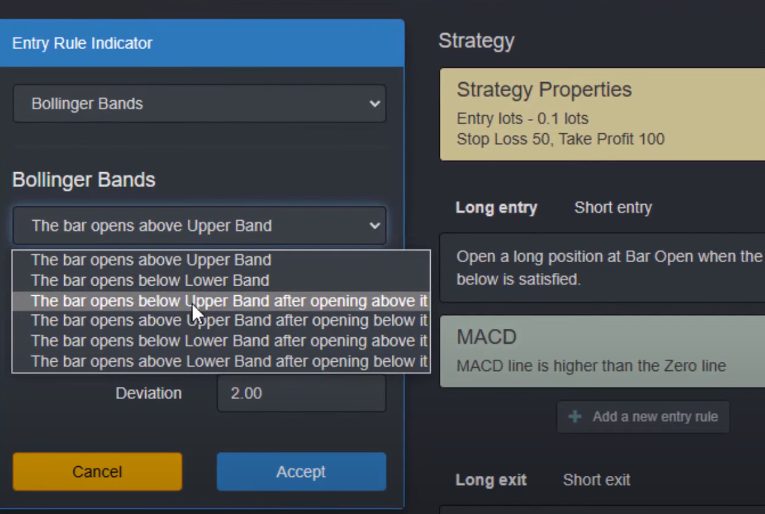This screenshot has width=765, height=514.
Task: Click the Open a long position description box
Action: point(603,268)
